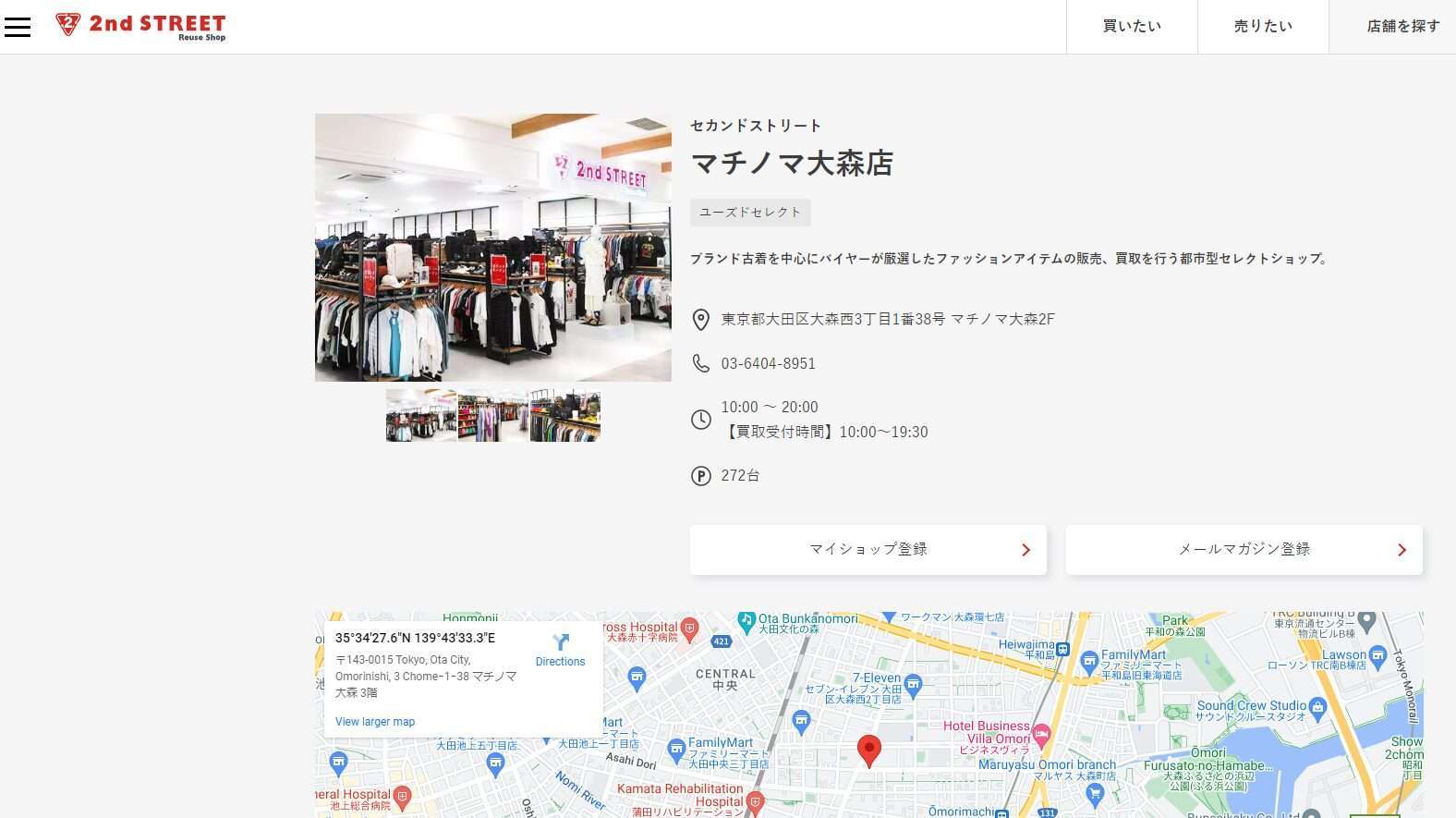Click the マイショップ登録 button
The height and width of the screenshot is (818, 1456).
868,550
